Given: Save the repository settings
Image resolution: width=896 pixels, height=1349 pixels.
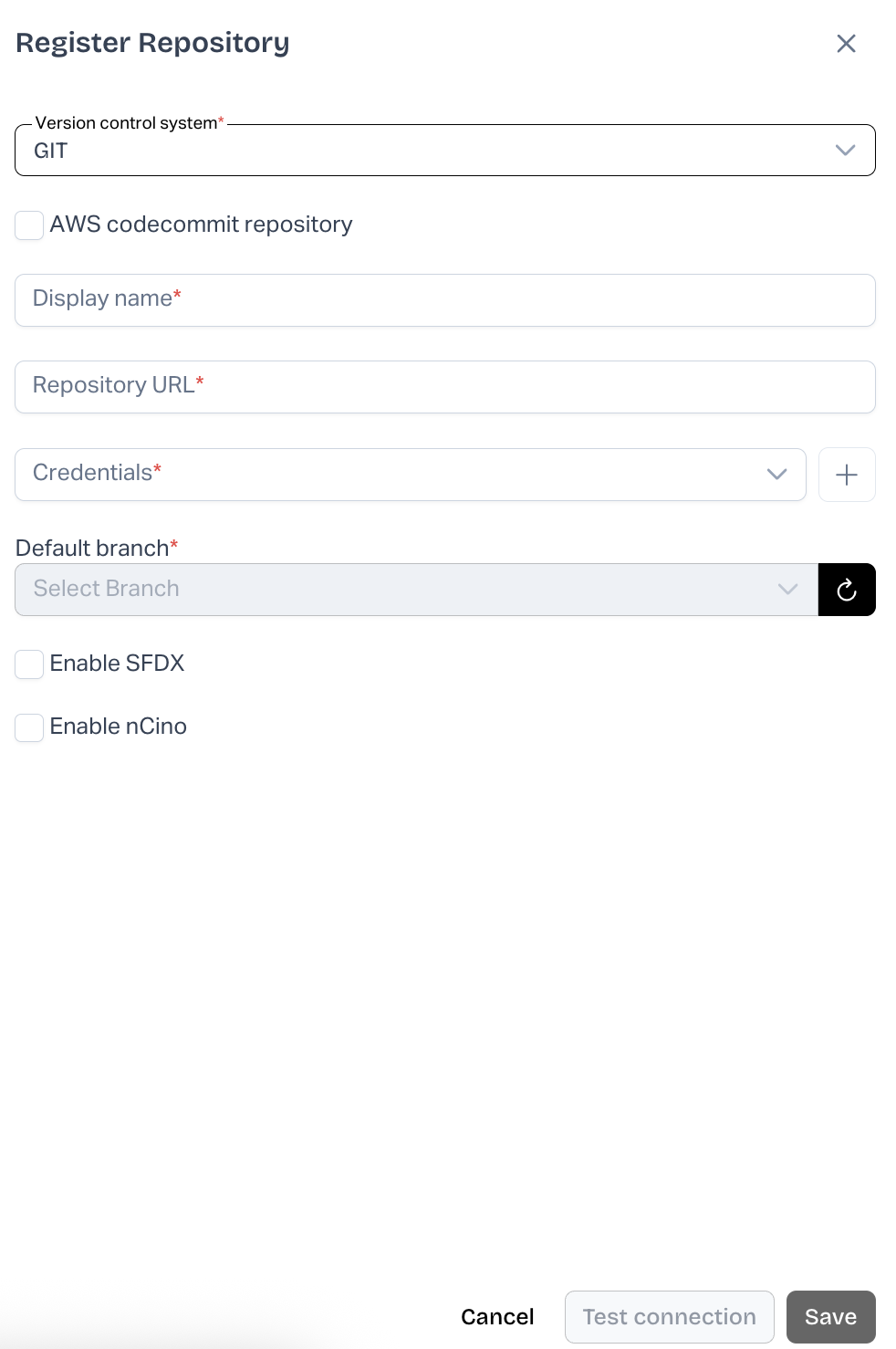Looking at the screenshot, I should pos(830,1317).
